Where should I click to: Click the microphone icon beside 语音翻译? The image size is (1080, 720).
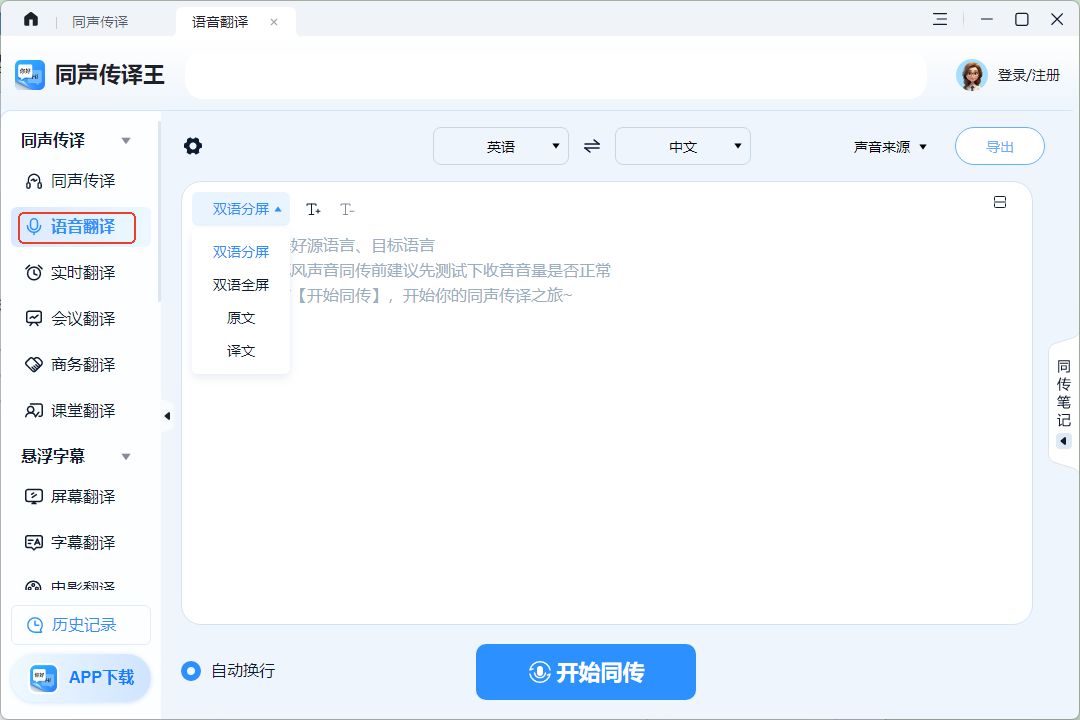(34, 227)
